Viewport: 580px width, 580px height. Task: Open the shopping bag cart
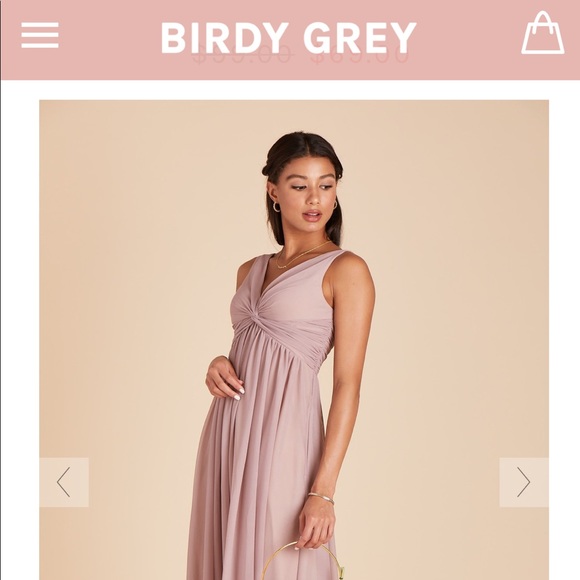tap(543, 33)
